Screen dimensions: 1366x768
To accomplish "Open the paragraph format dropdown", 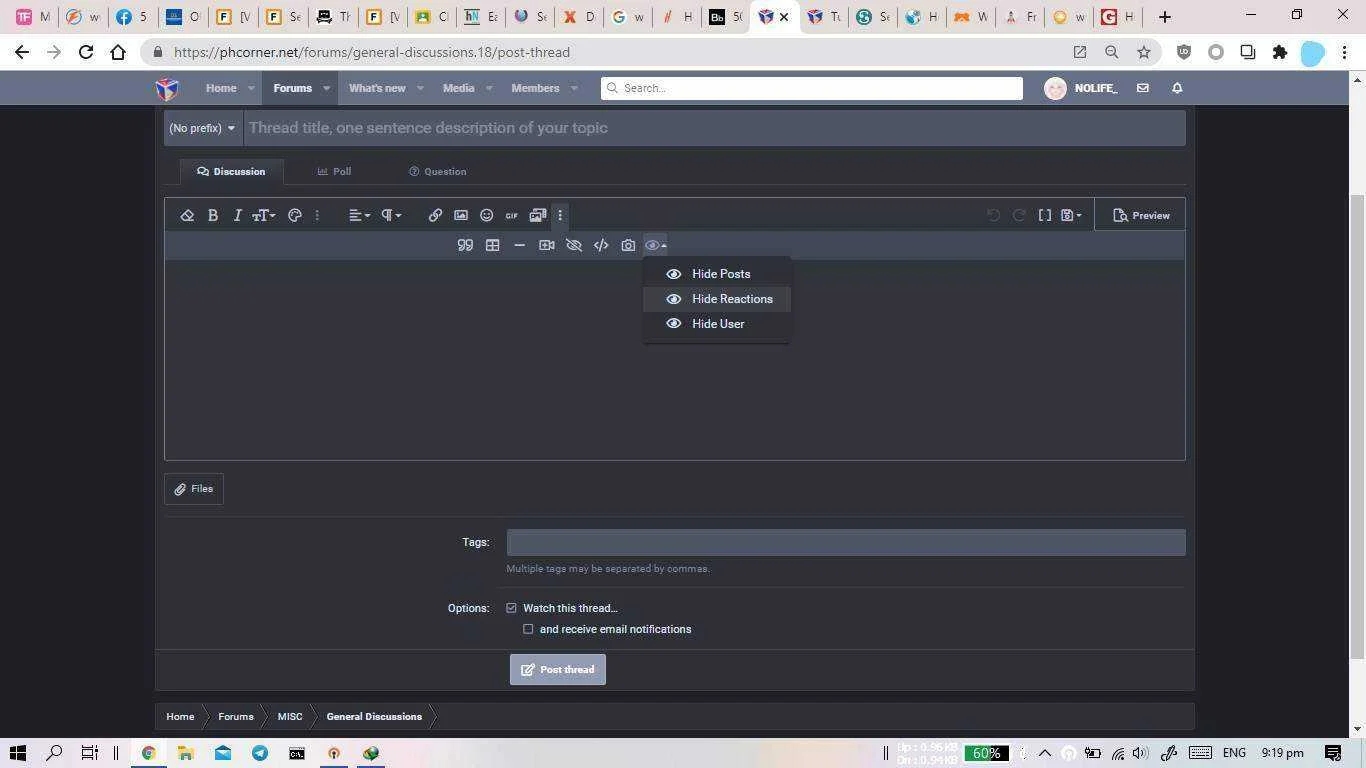I will pyautogui.click(x=391, y=215).
